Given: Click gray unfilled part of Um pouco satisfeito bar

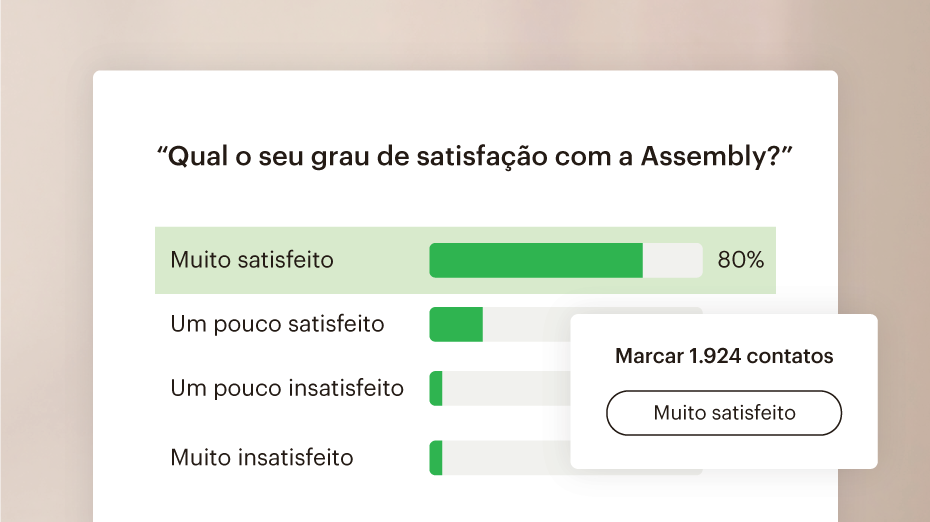Looking at the screenshot, I should (x=525, y=324).
